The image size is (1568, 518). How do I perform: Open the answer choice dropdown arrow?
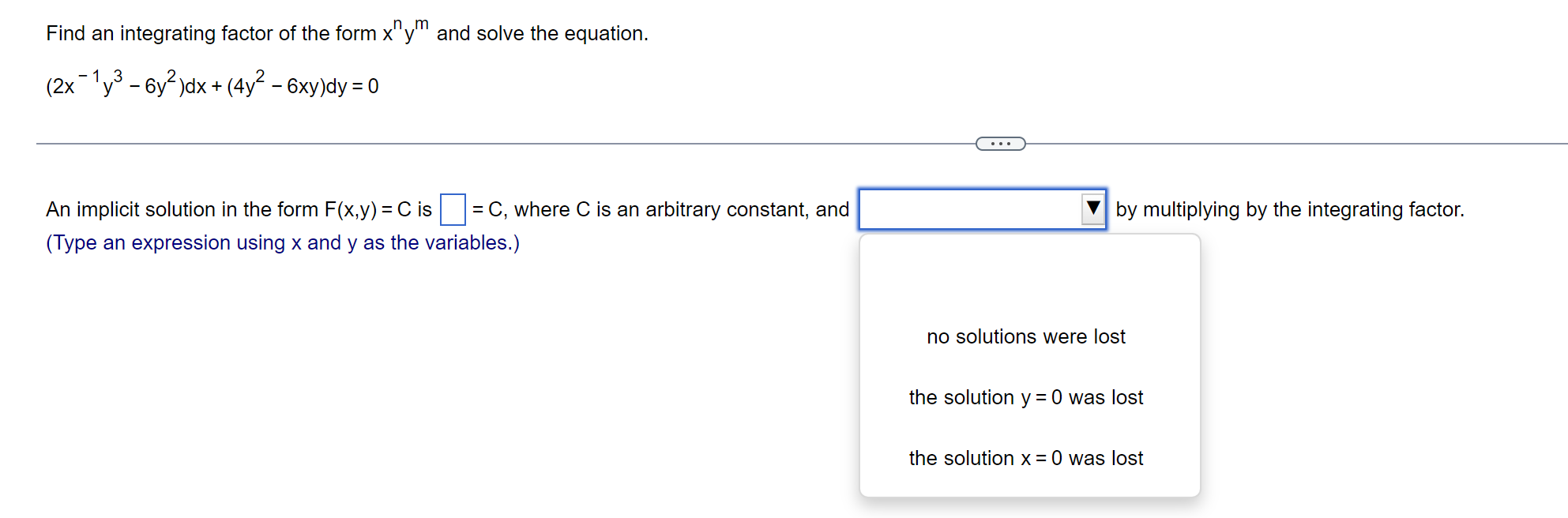pyautogui.click(x=1093, y=208)
